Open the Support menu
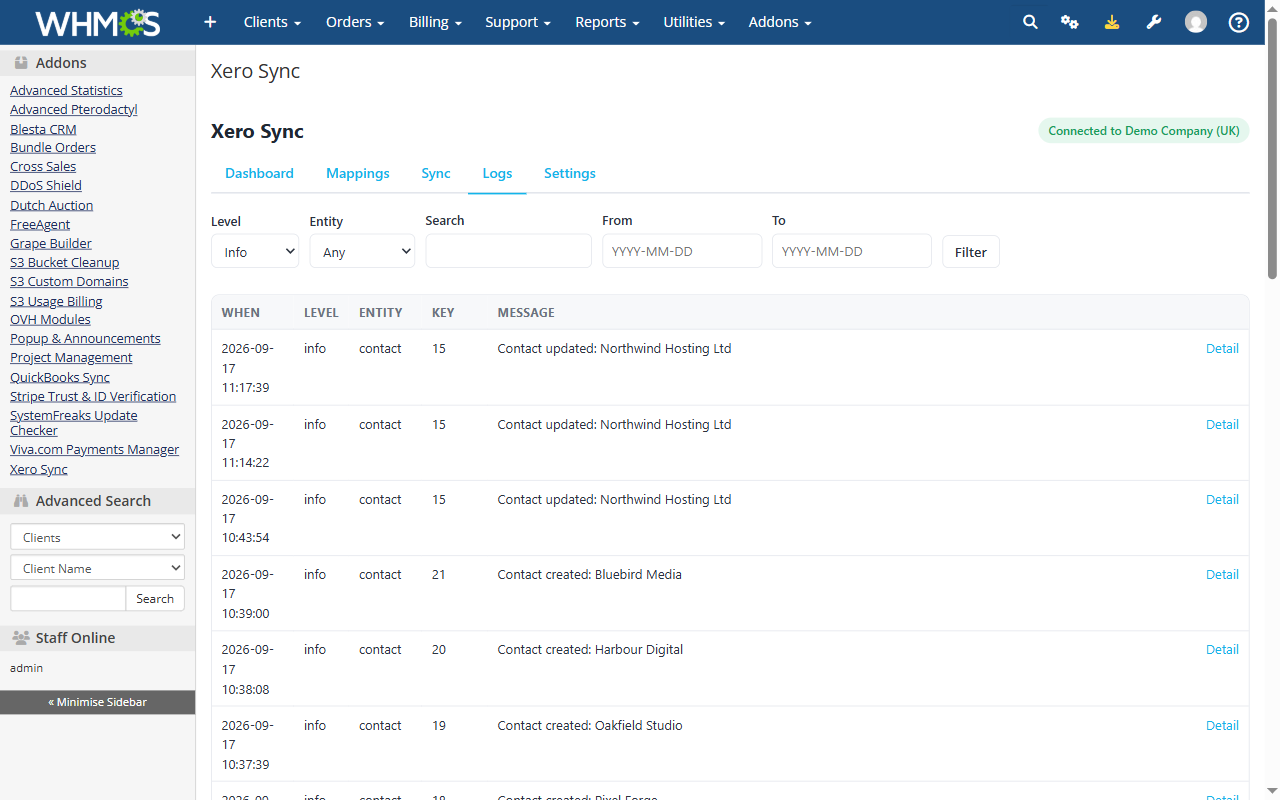Screen dimensions: 1280x800 pos(518,22)
